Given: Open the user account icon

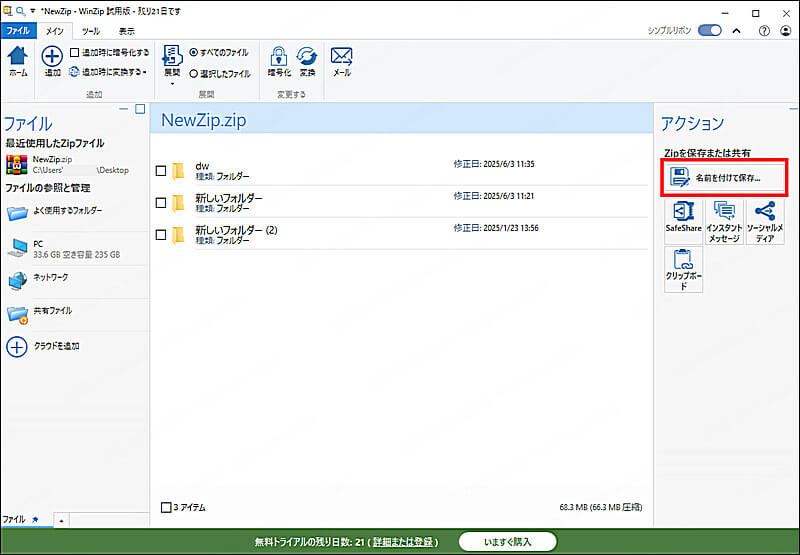Looking at the screenshot, I should tap(786, 31).
